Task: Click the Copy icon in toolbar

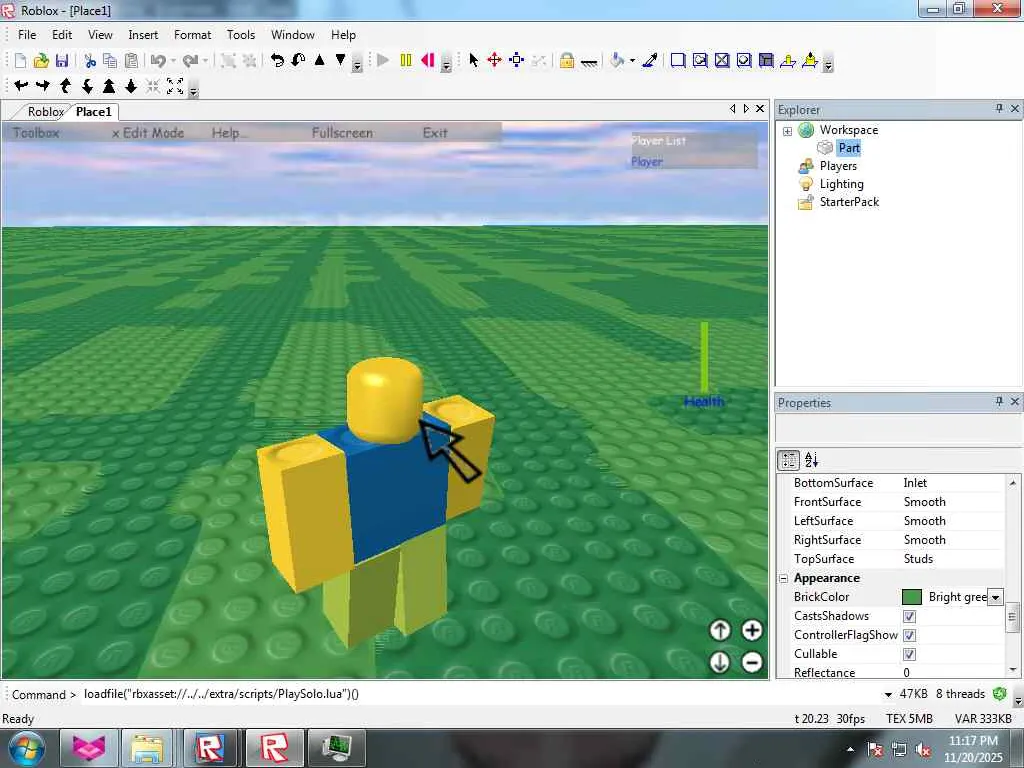Action: tap(110, 61)
